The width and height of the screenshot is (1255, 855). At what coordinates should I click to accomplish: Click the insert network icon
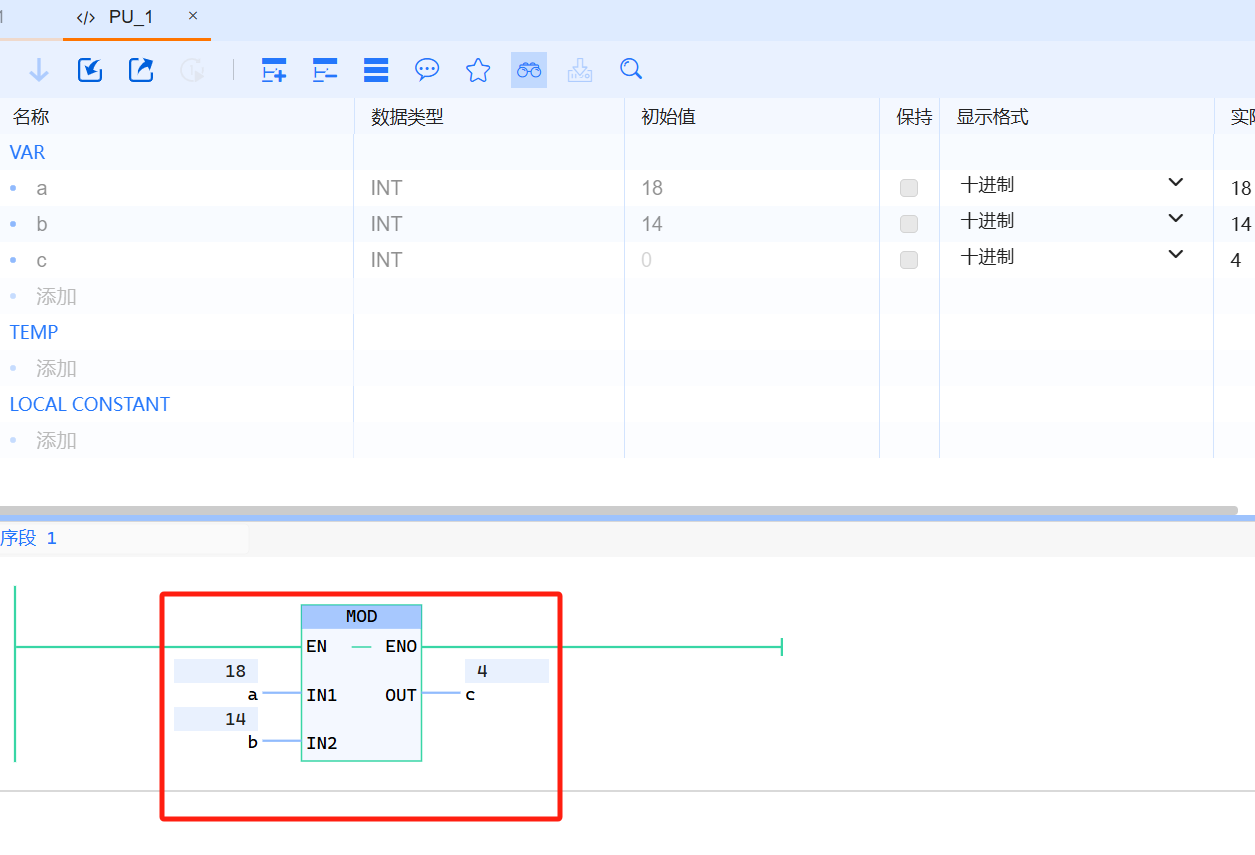[x=274, y=70]
